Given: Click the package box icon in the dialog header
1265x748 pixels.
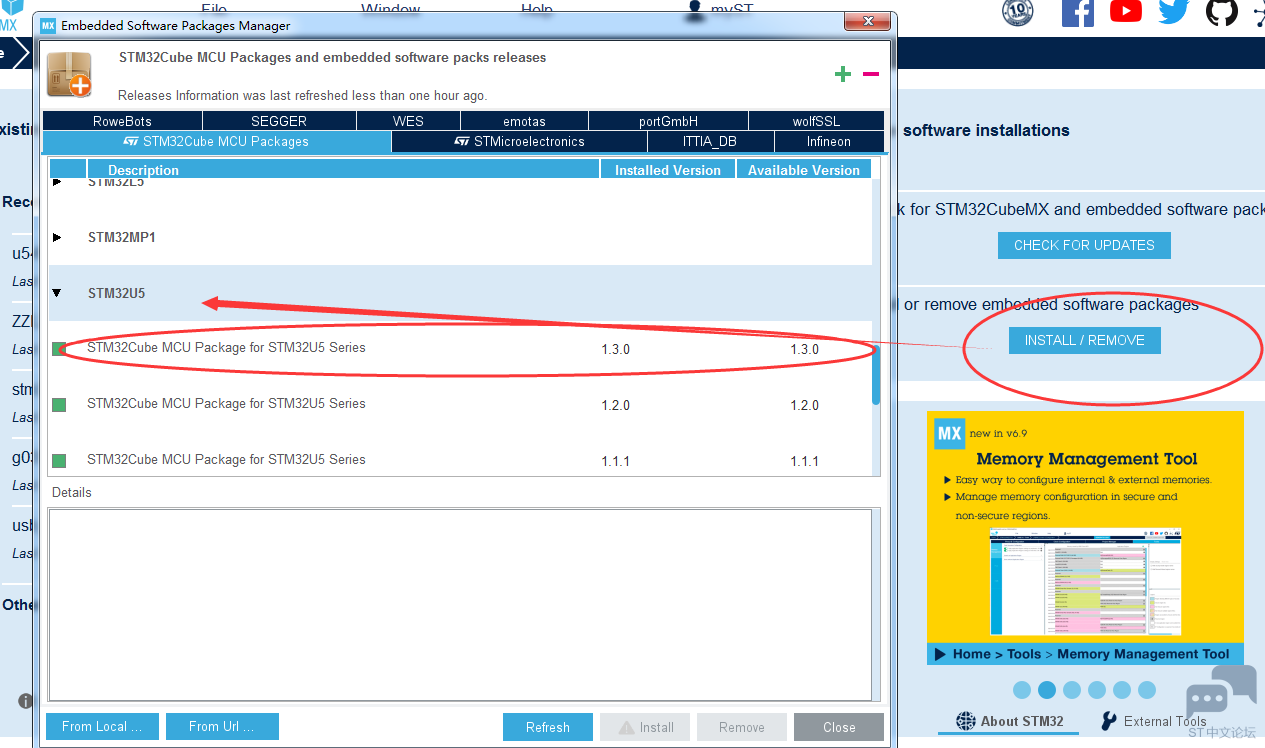Looking at the screenshot, I should [69, 75].
